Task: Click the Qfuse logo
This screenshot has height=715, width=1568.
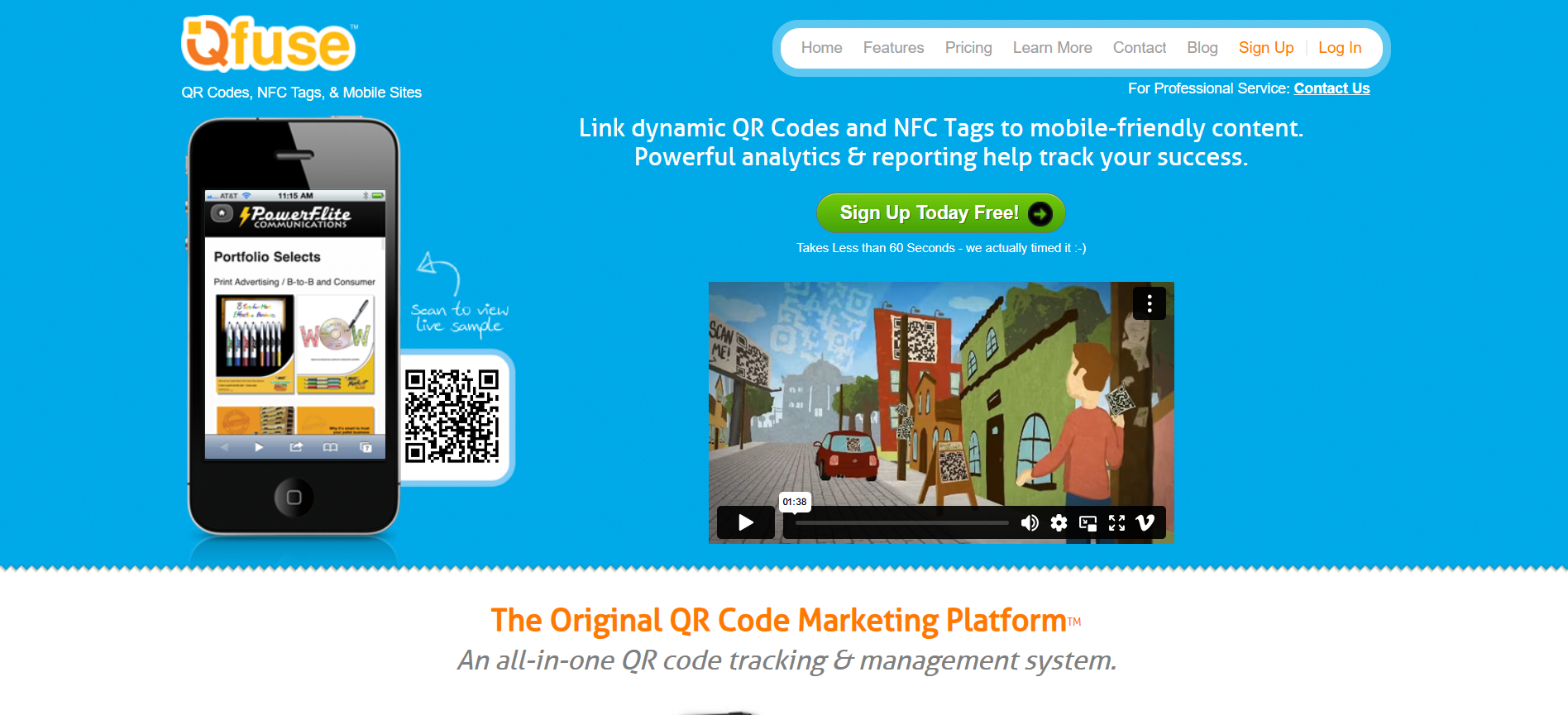Action: point(270,44)
